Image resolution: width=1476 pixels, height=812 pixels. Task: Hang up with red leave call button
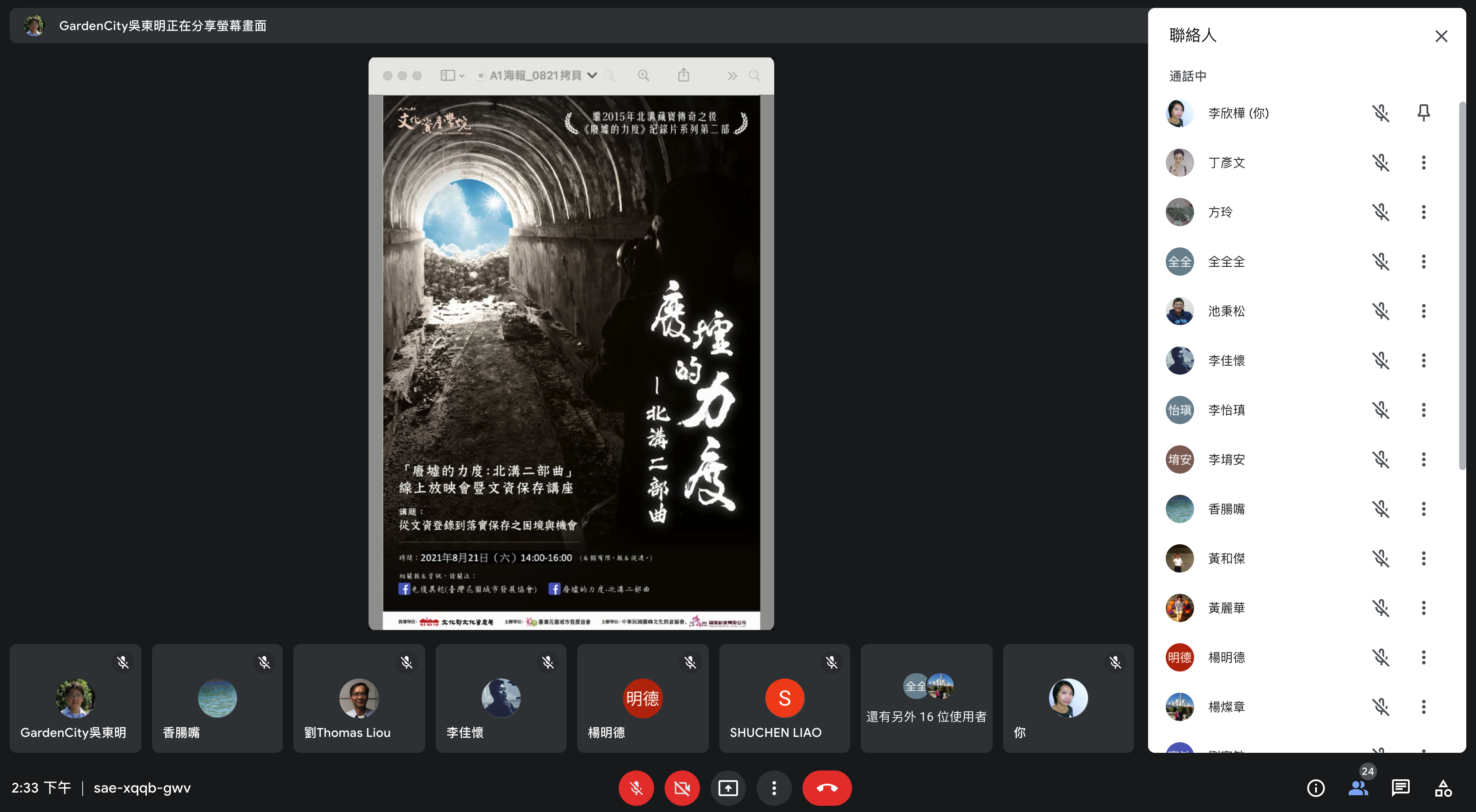tap(827, 788)
